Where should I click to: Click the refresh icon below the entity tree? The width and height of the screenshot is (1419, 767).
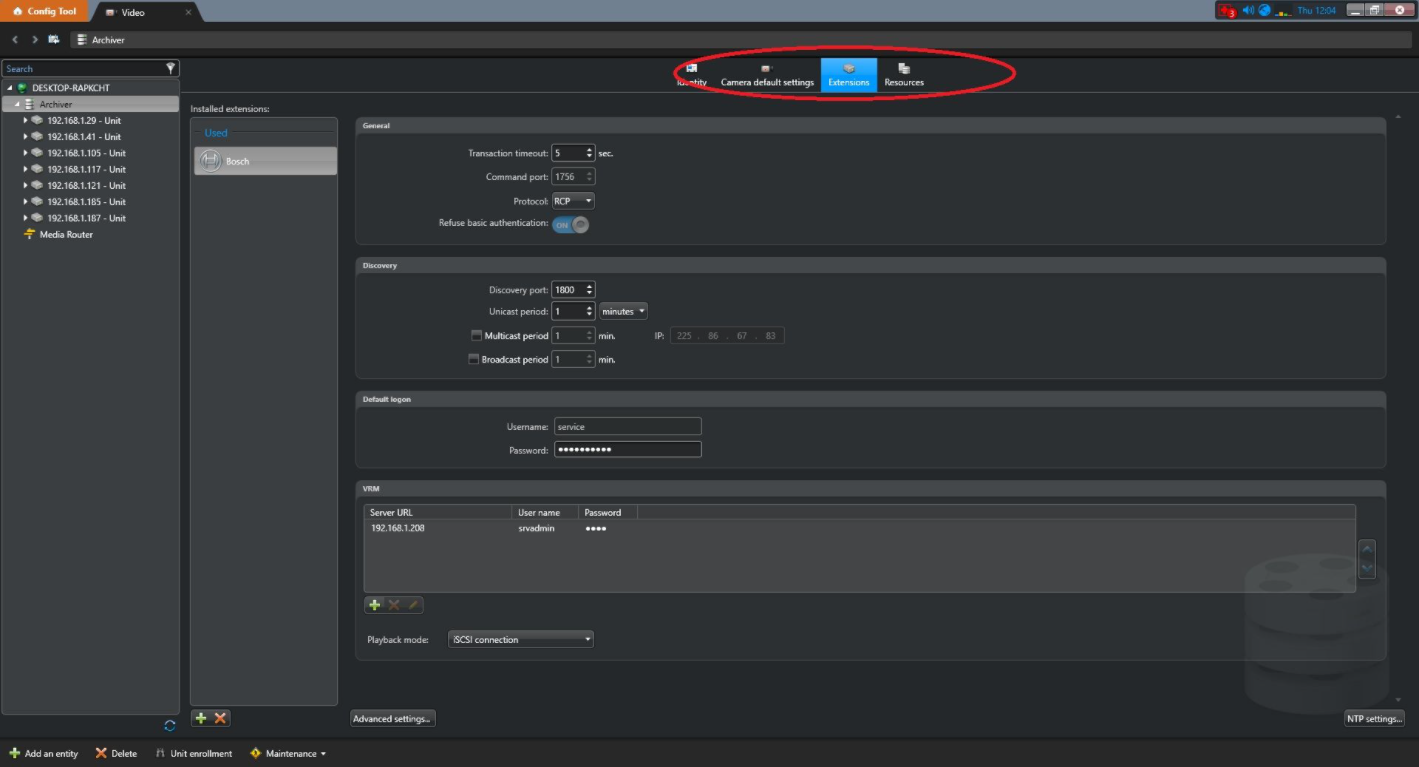pos(169,725)
